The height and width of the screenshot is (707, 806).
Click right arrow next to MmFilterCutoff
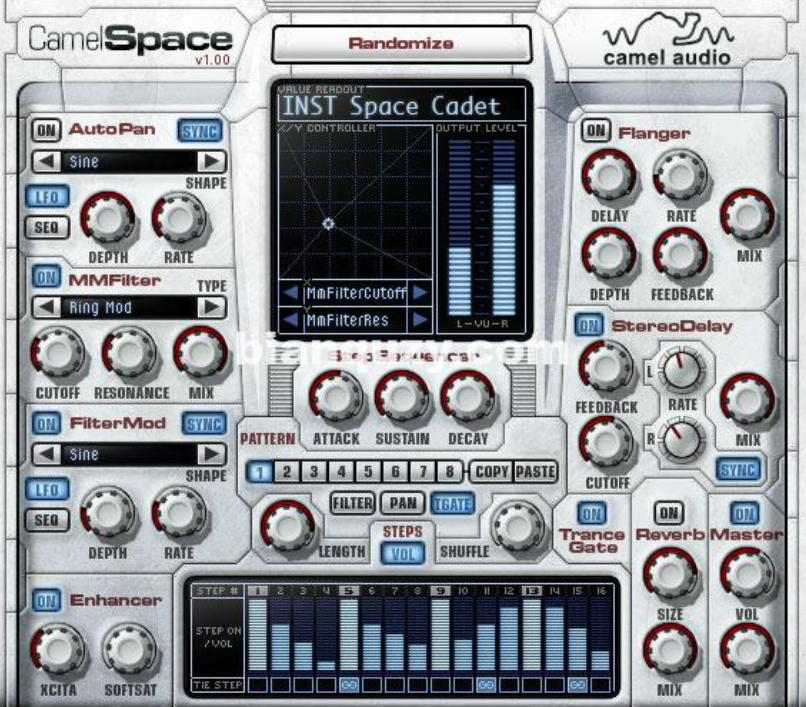421,293
